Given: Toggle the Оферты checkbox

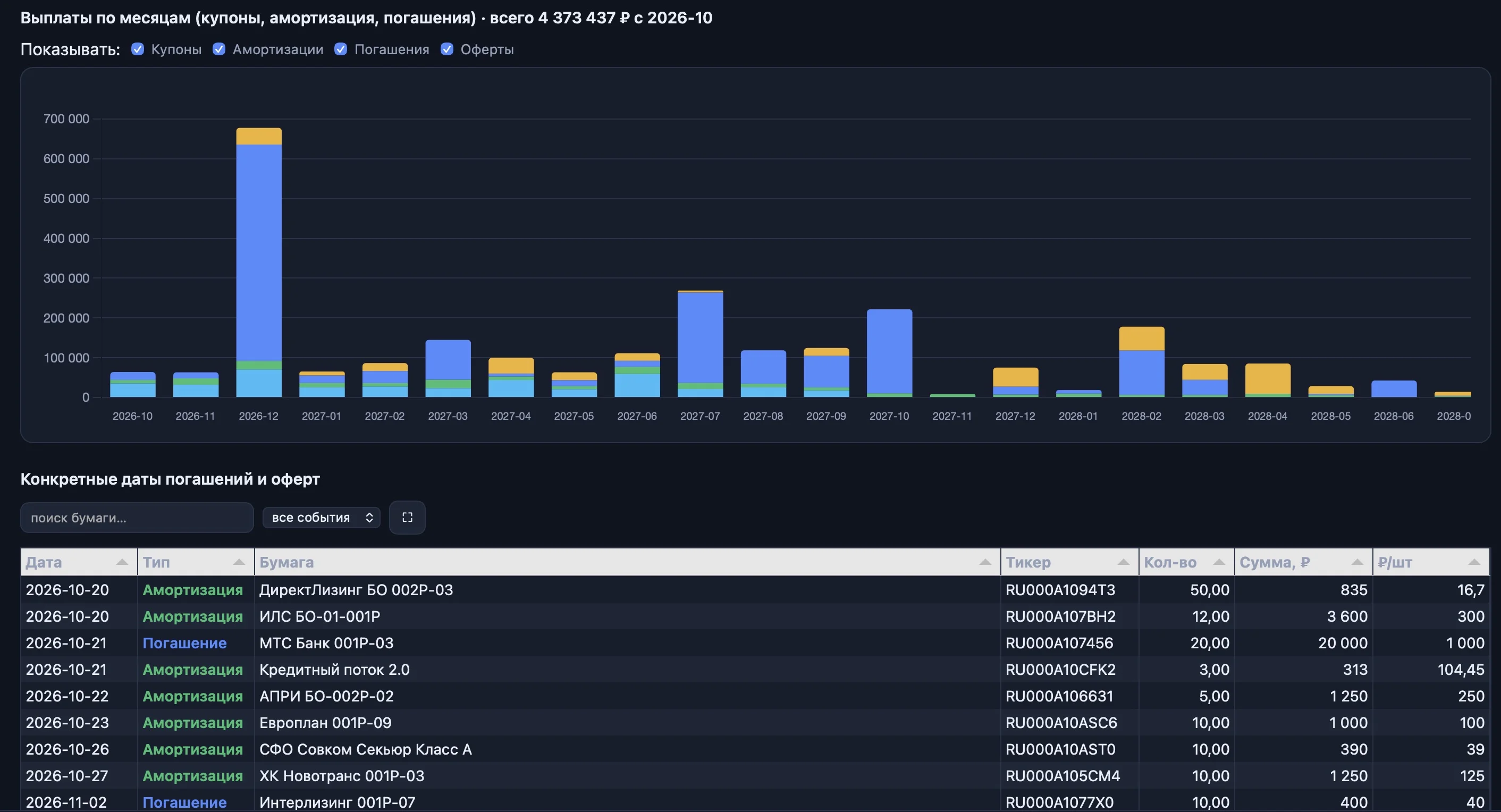Looking at the screenshot, I should tap(447, 49).
